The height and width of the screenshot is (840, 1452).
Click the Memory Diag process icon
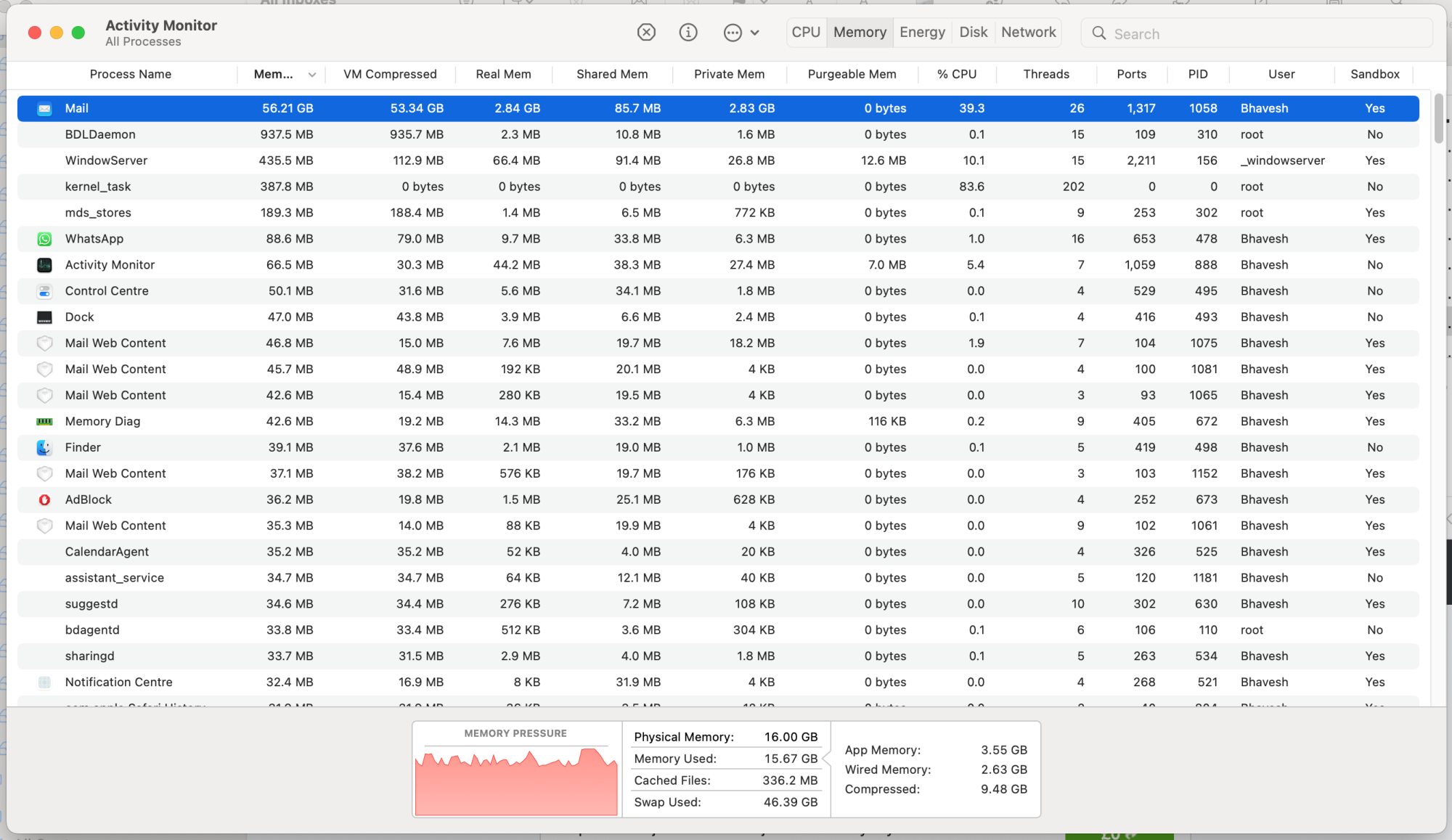(x=44, y=421)
